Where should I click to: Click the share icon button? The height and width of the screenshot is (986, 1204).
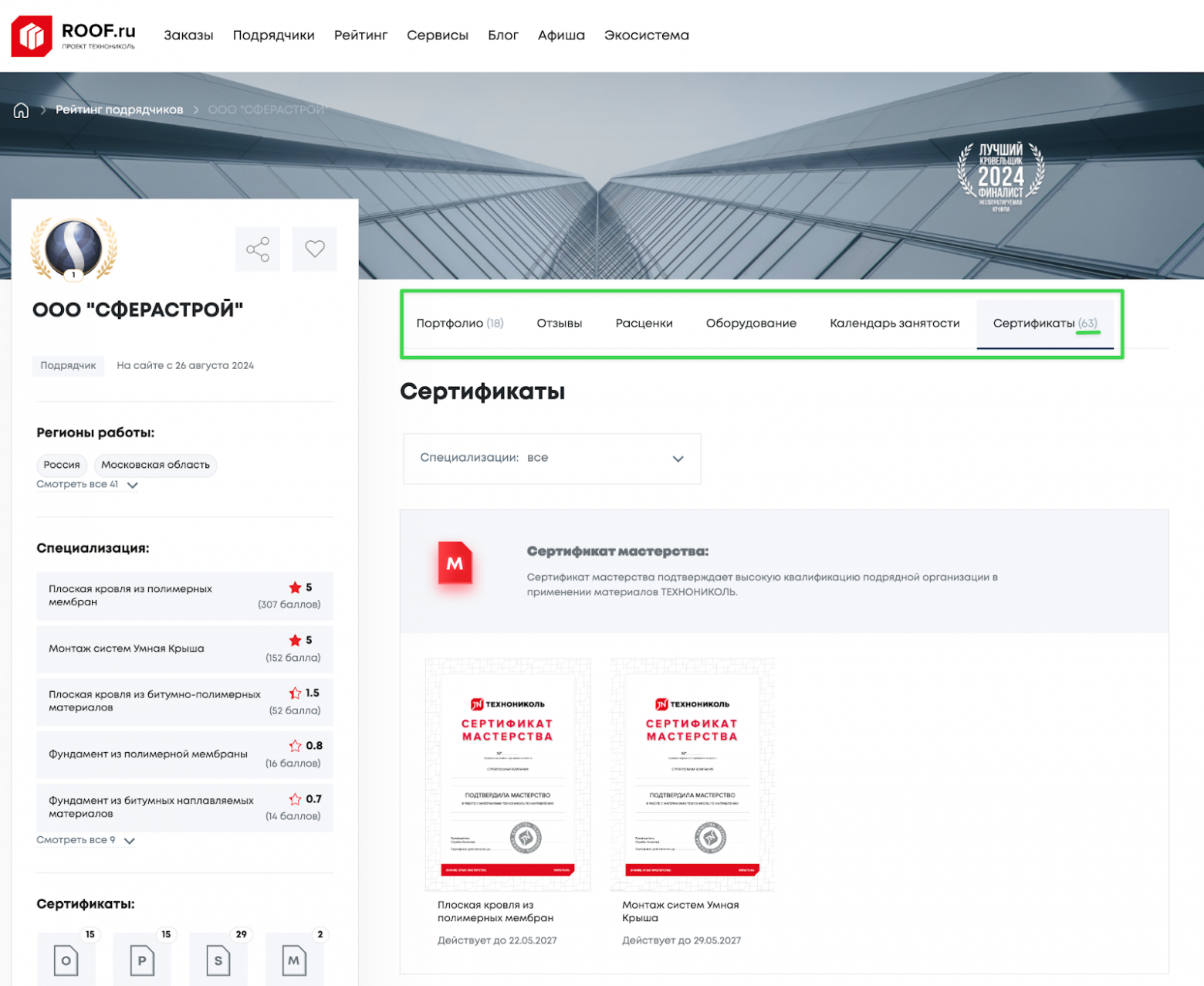(258, 249)
